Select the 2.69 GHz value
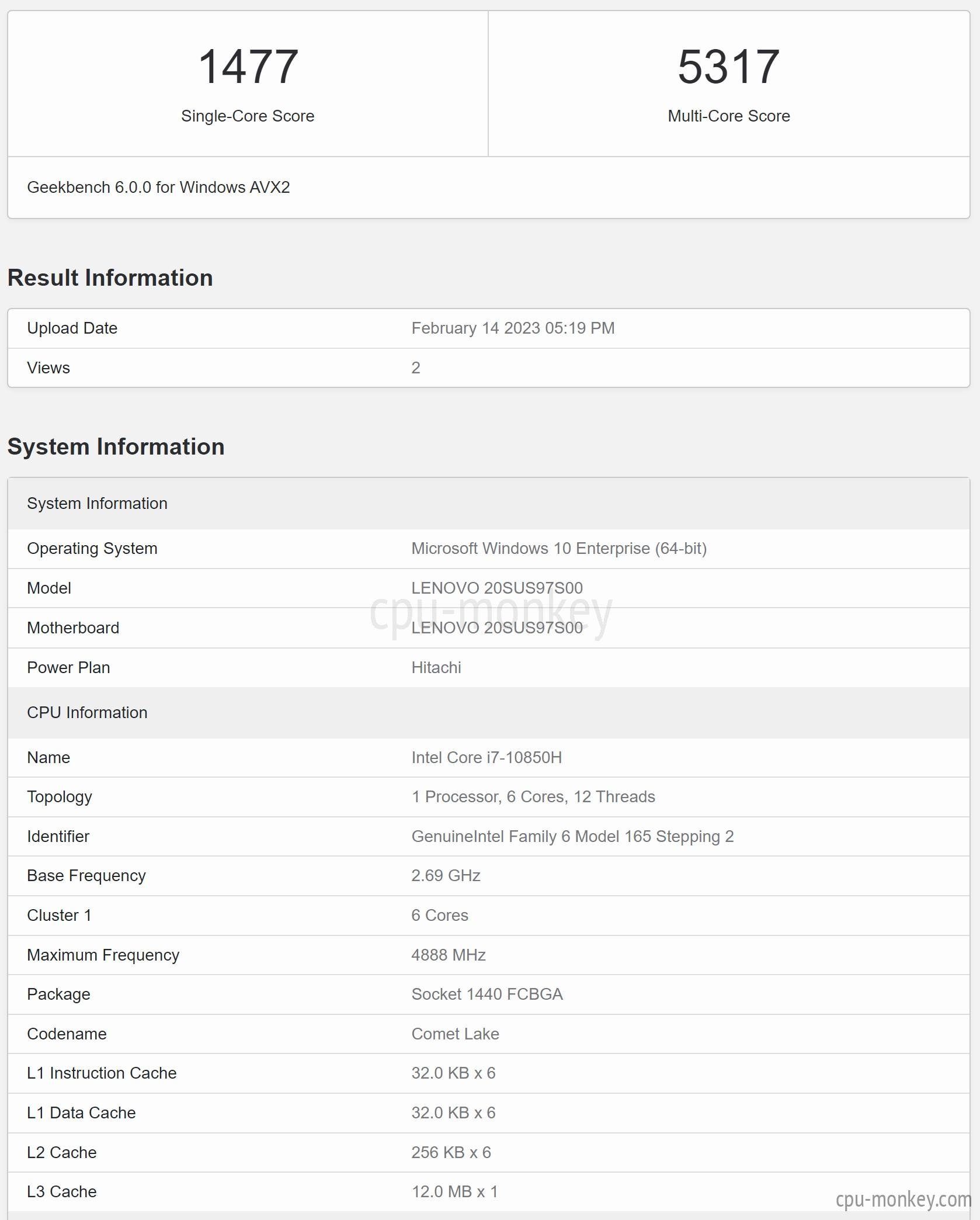 coord(446,875)
